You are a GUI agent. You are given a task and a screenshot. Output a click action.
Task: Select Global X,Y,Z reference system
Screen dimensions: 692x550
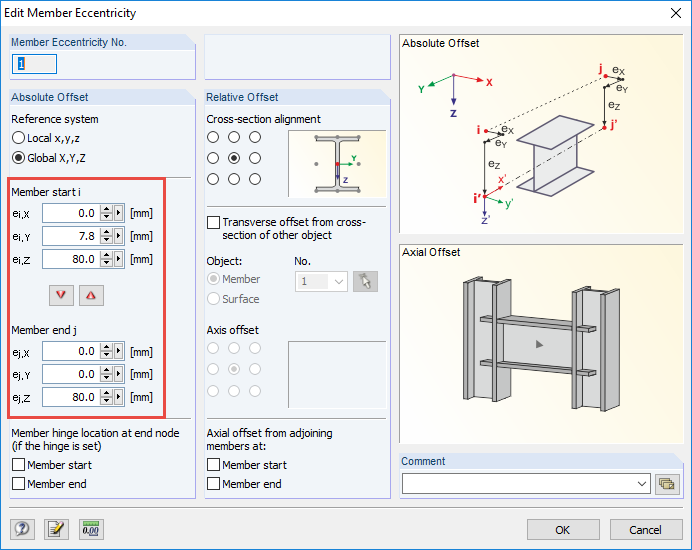point(18,158)
